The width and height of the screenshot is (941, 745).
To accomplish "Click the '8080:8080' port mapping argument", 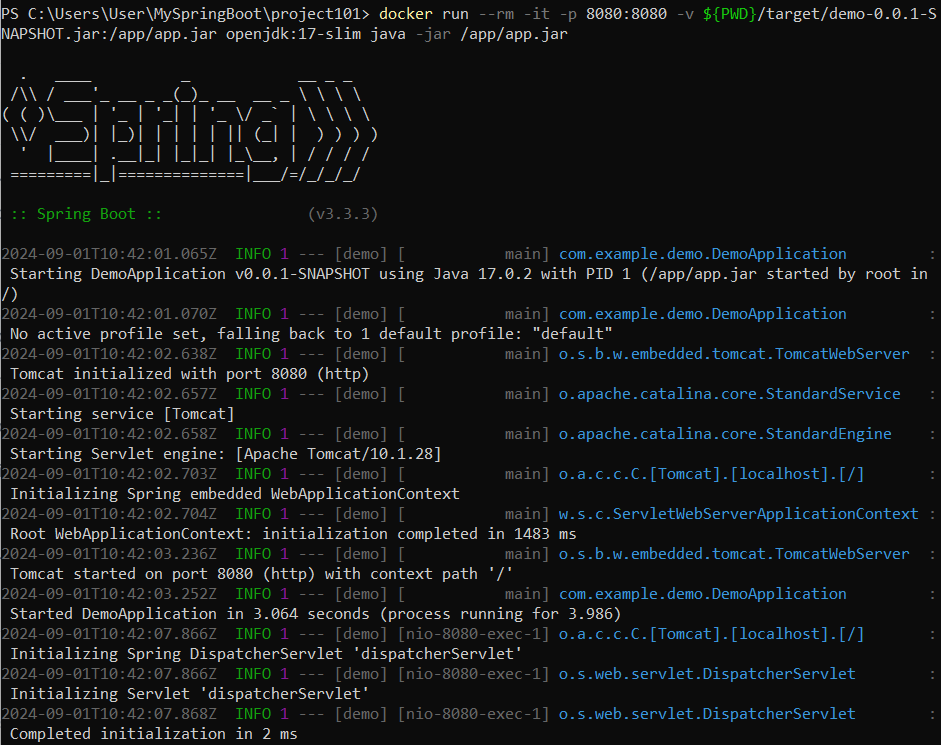I will point(627,14).
